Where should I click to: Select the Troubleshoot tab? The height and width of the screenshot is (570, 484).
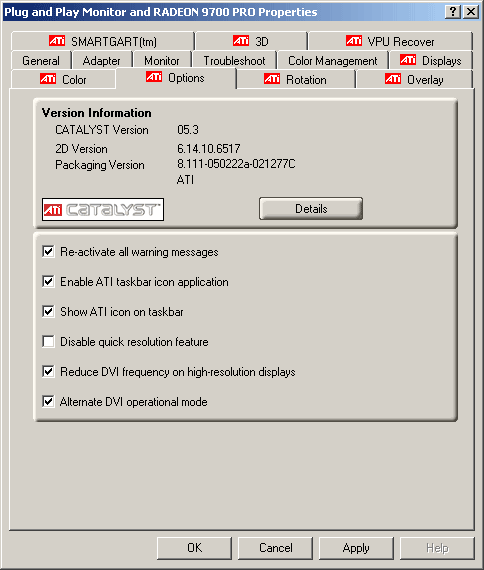click(x=235, y=61)
